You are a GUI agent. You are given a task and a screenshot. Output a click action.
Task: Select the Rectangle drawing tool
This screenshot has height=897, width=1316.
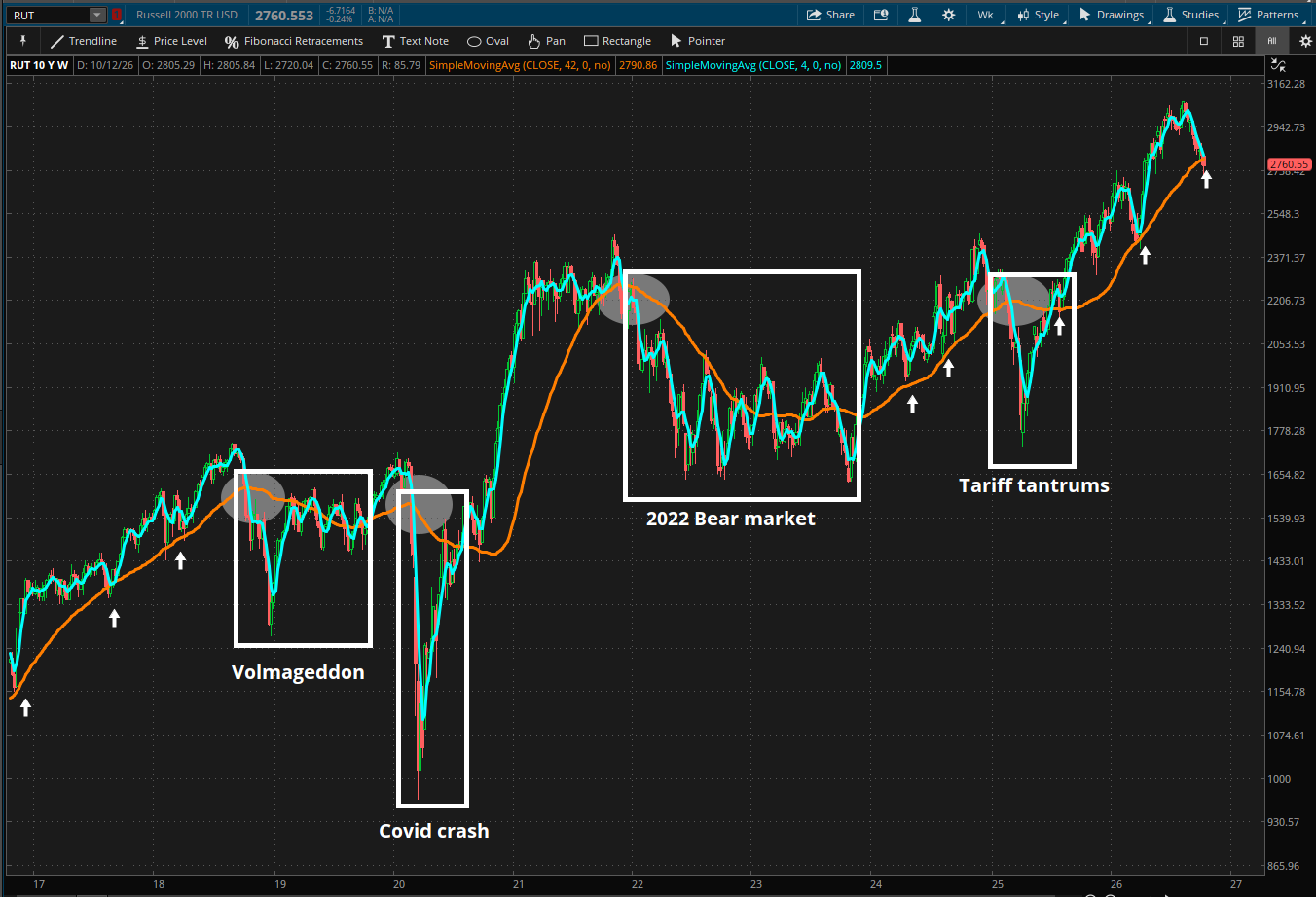pos(617,41)
